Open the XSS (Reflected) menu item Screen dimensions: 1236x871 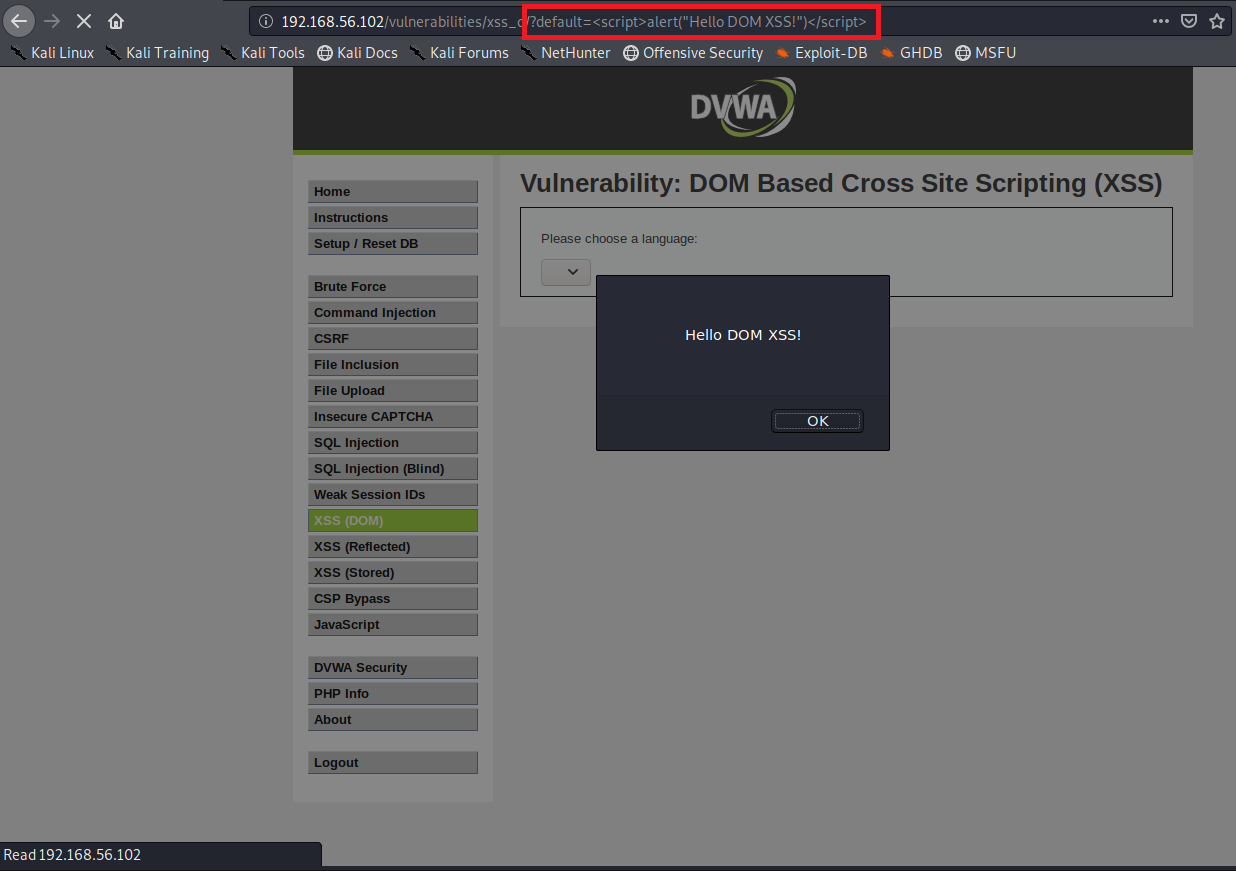point(392,547)
